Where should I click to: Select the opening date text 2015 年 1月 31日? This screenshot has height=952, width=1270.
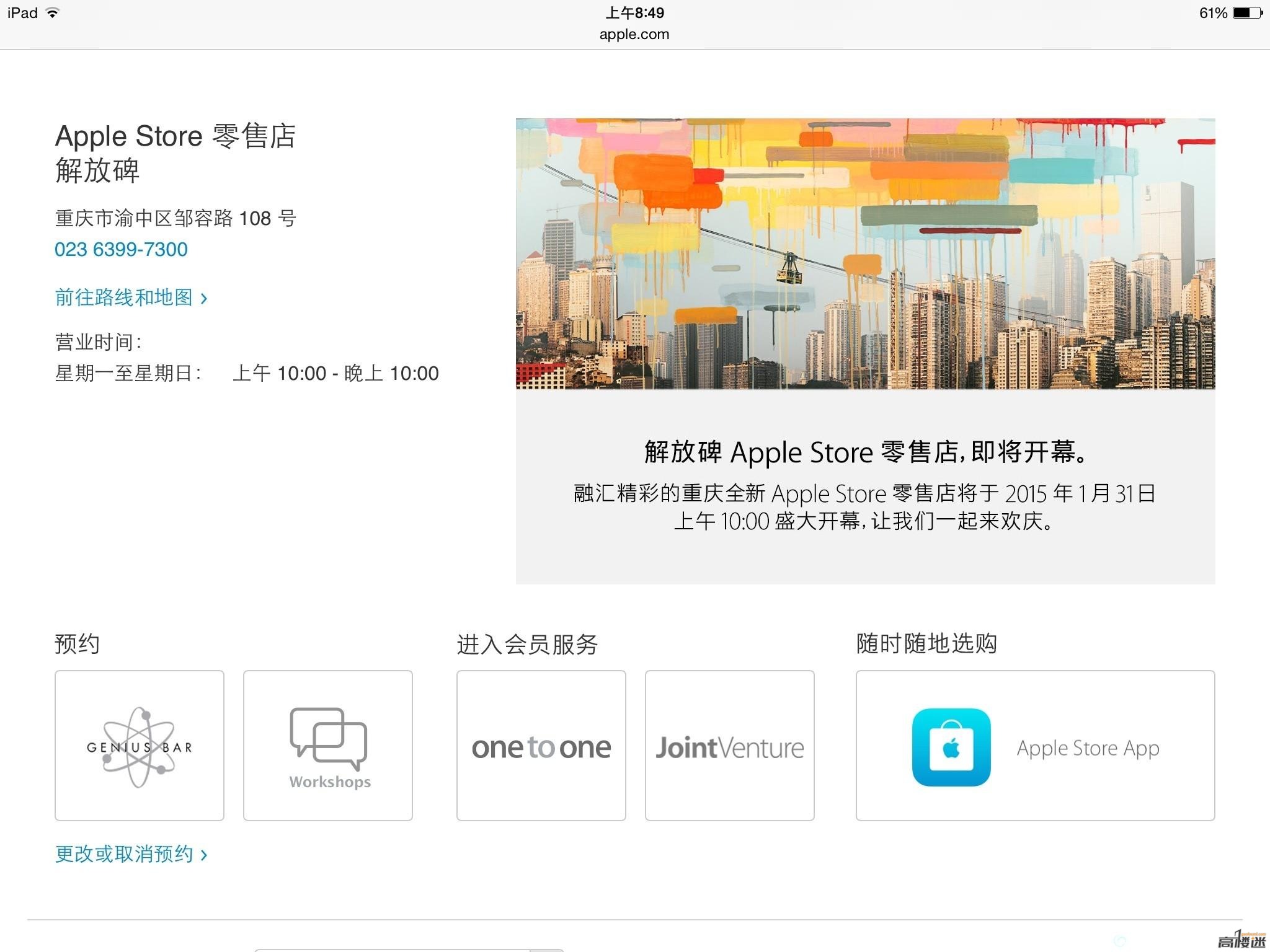tap(1080, 493)
